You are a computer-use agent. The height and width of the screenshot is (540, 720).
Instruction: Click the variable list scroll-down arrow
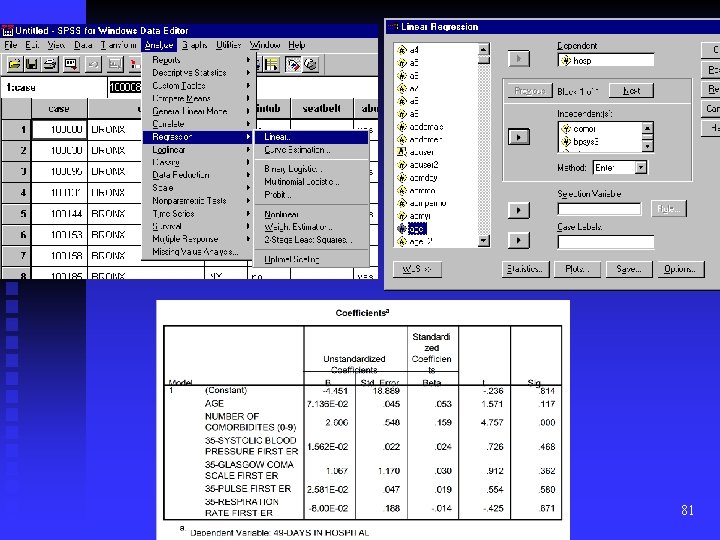(484, 241)
